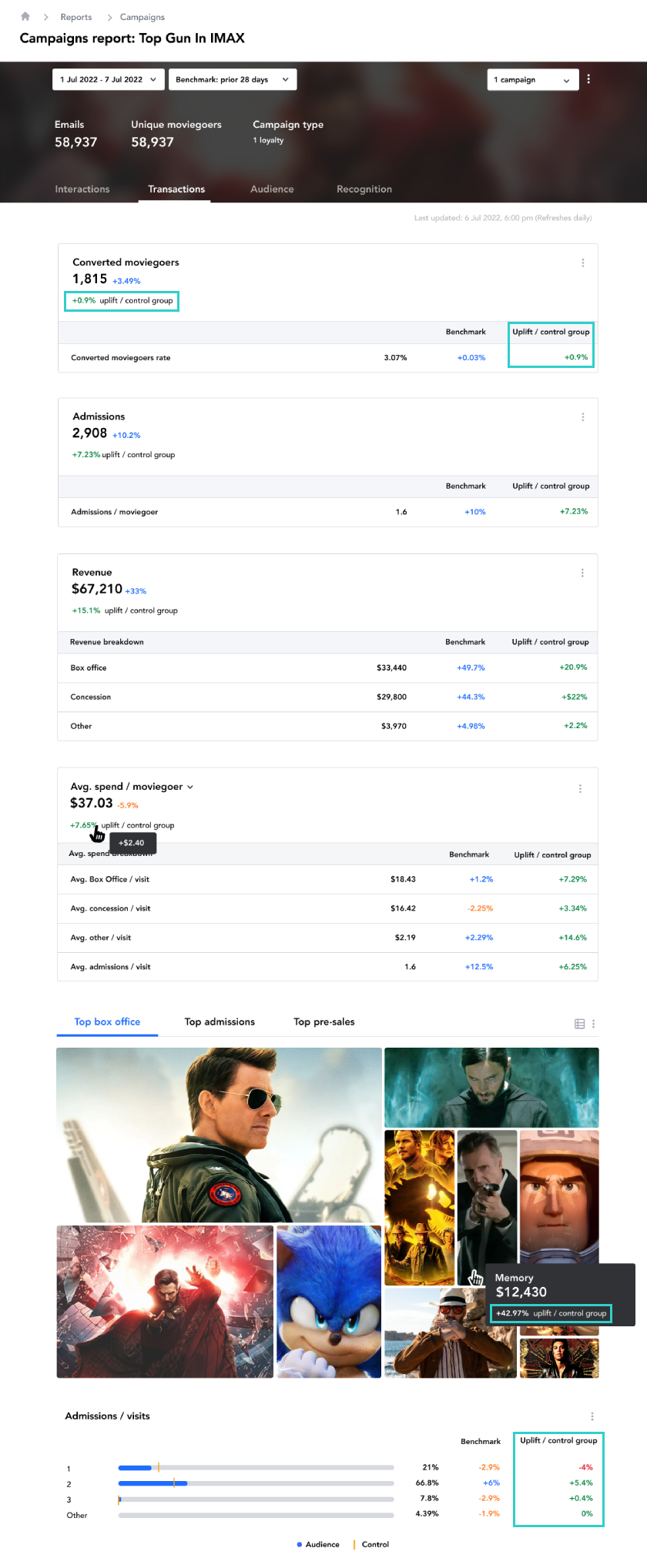Click the Revenue total $67,210
Image resolution: width=647 pixels, height=1568 pixels.
point(97,589)
